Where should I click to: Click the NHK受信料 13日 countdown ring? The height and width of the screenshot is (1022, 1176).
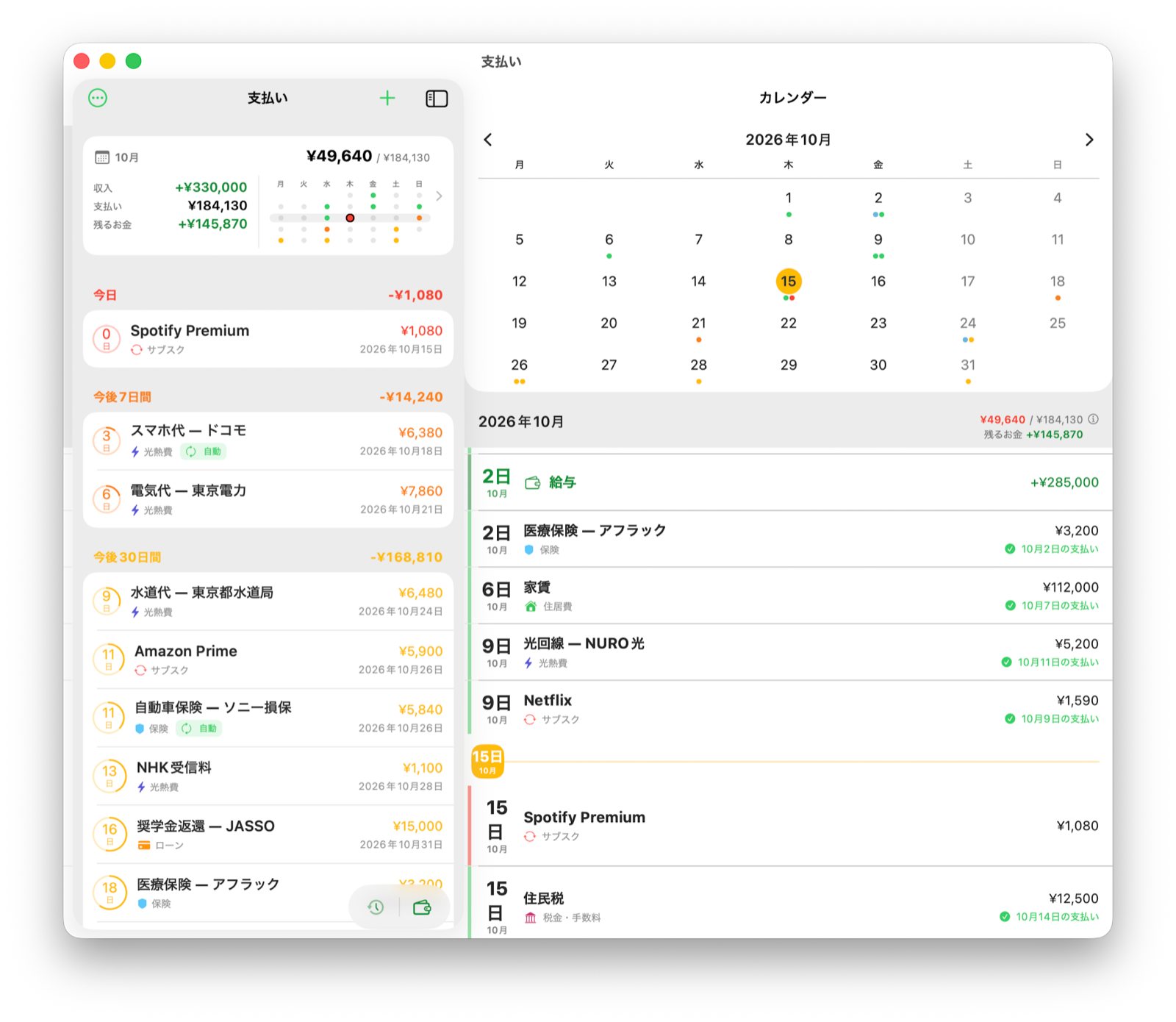tap(110, 776)
